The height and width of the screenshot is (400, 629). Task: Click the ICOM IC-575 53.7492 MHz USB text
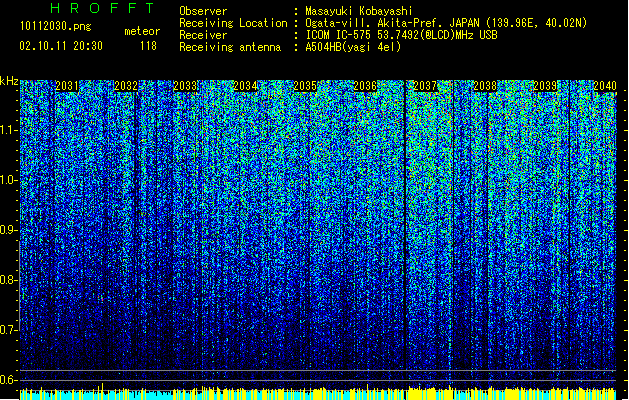pos(401,35)
